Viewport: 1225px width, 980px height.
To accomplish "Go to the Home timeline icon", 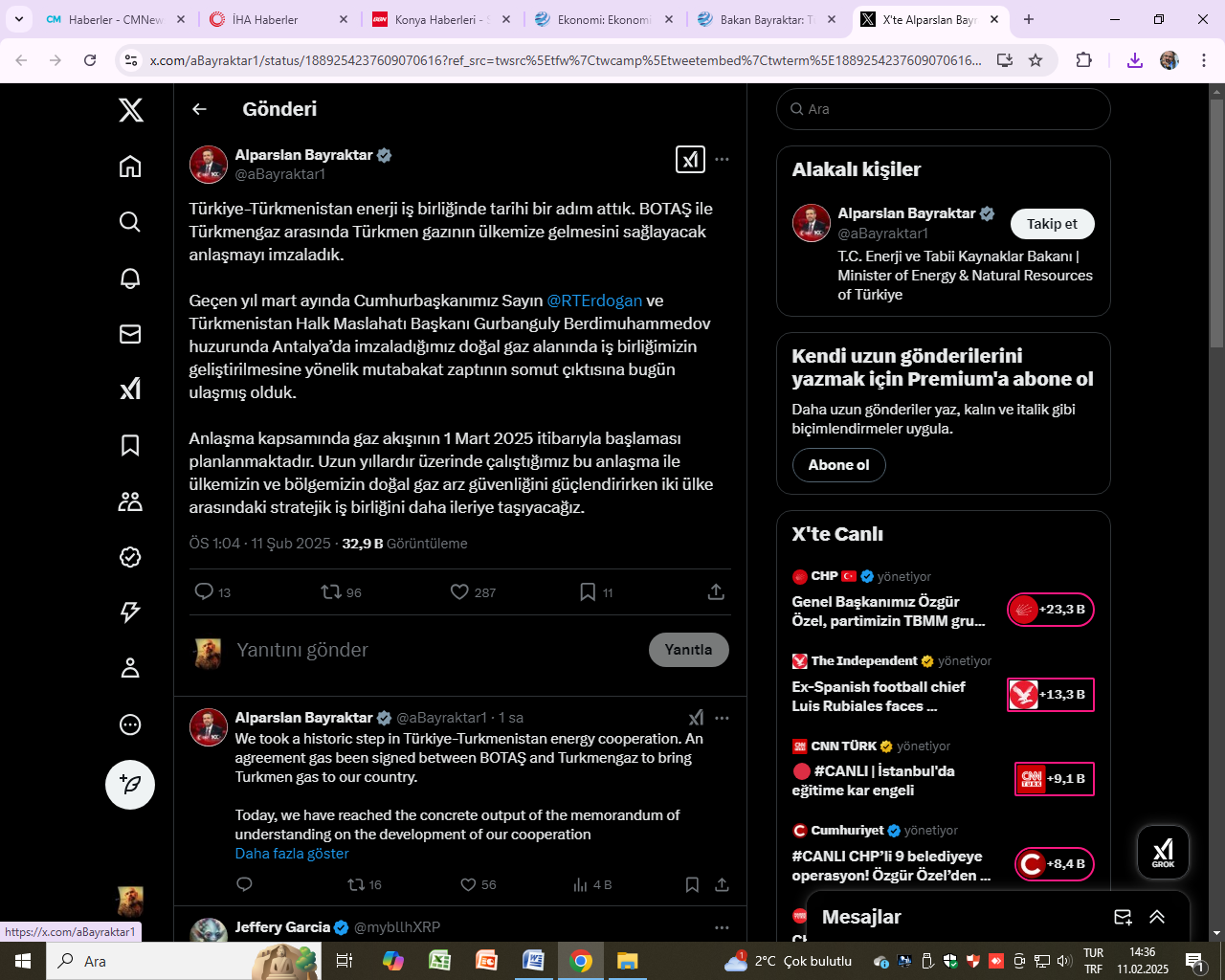I will point(130,167).
